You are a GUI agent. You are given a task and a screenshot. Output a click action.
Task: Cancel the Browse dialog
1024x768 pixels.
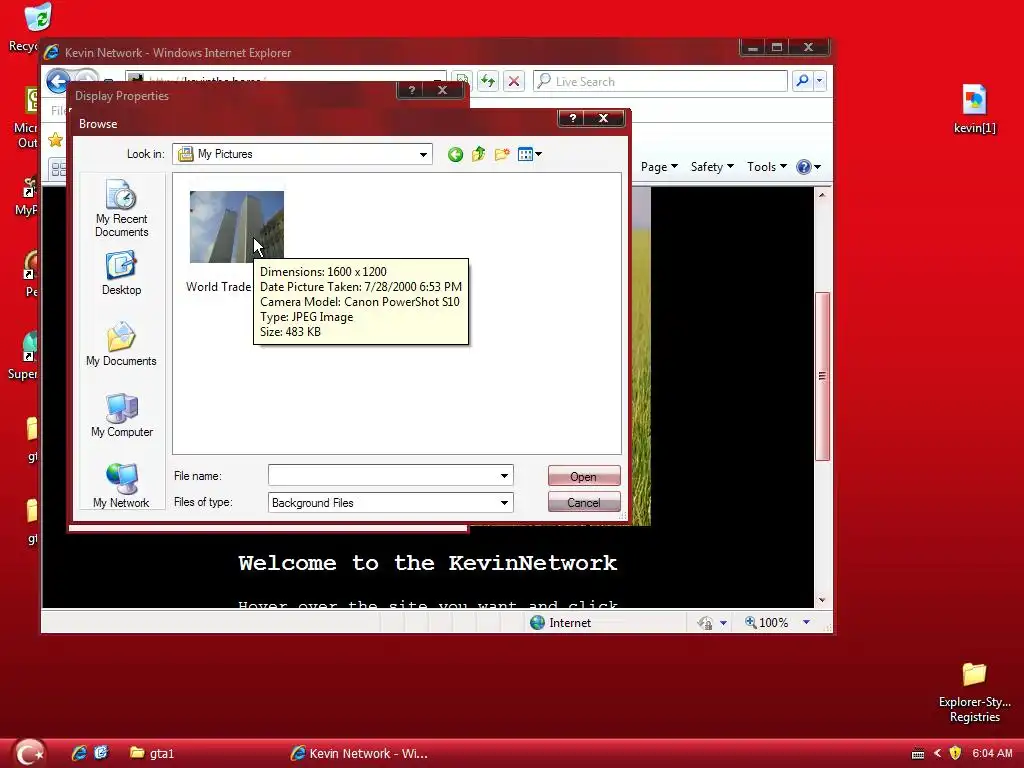tap(584, 502)
